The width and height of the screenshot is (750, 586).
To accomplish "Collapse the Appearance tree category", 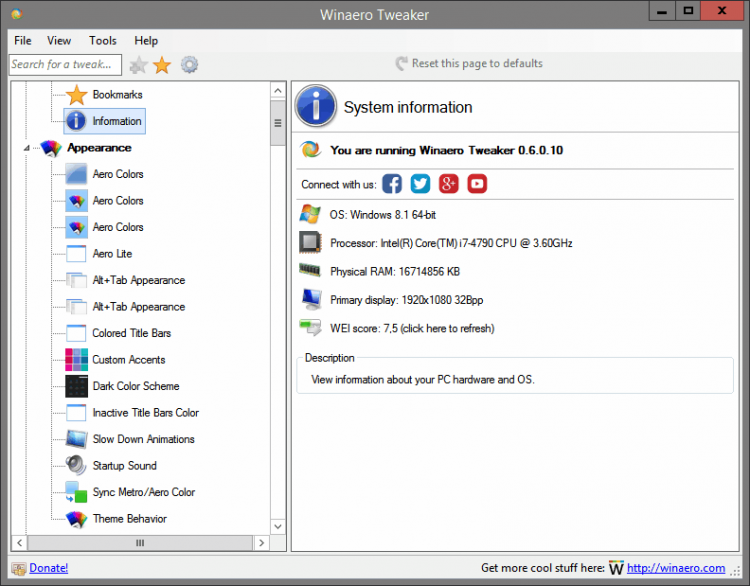I will click(x=27, y=148).
